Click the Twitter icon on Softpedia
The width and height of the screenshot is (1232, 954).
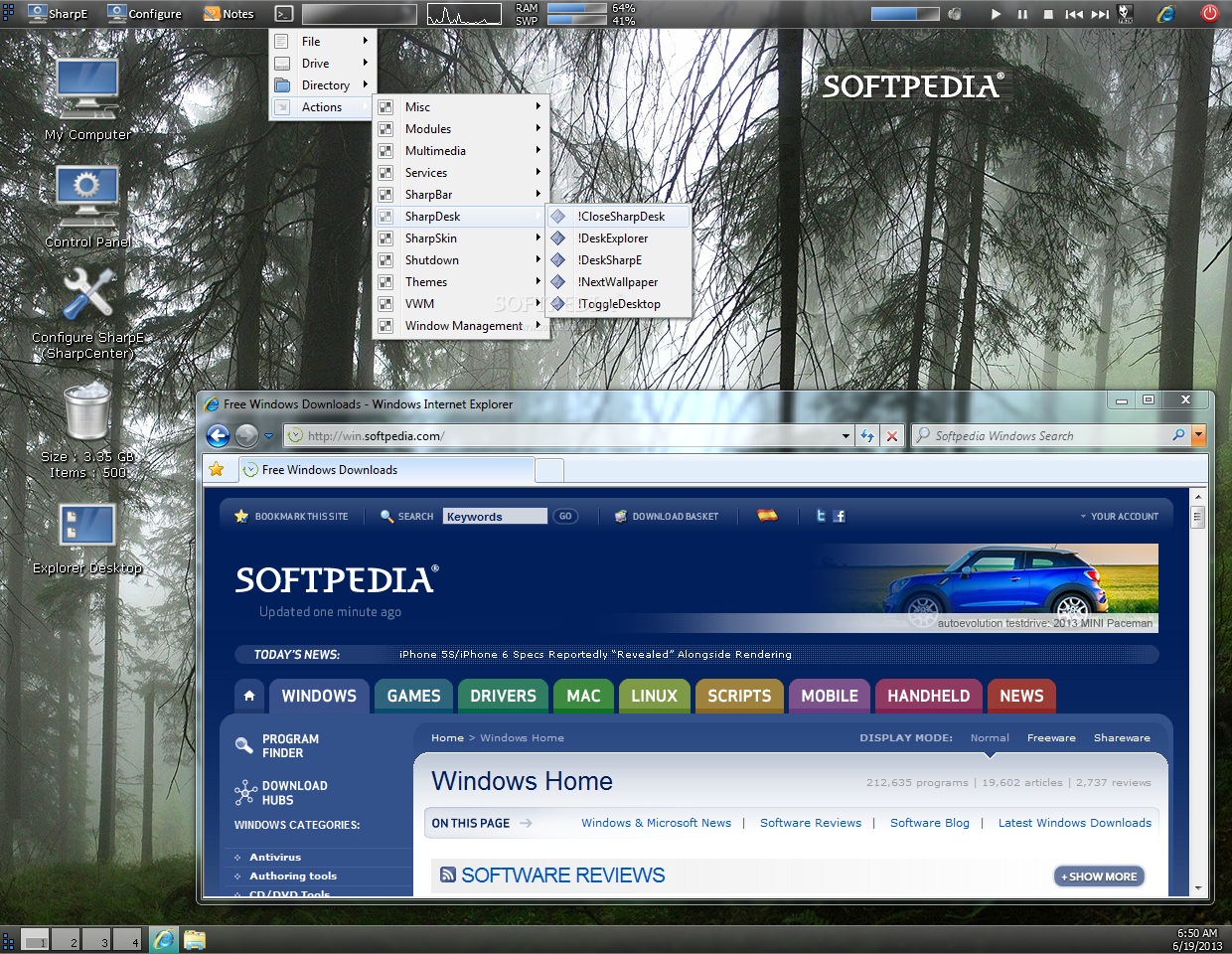pyautogui.click(x=821, y=516)
